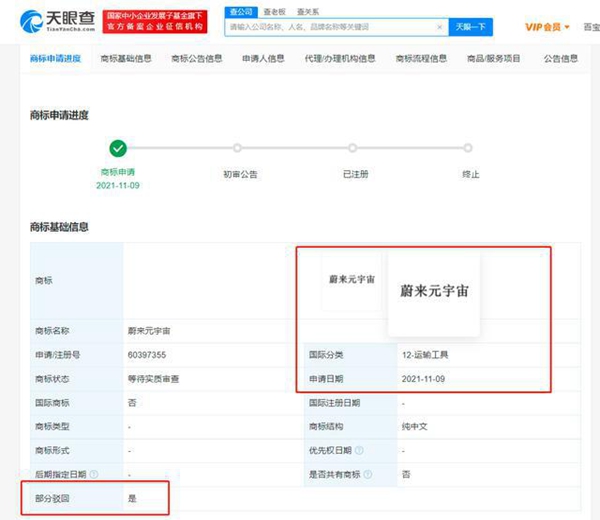Viewport: 600px width, 520px height.
Task: Click the status text 等待实质审查
Action: click(153, 379)
